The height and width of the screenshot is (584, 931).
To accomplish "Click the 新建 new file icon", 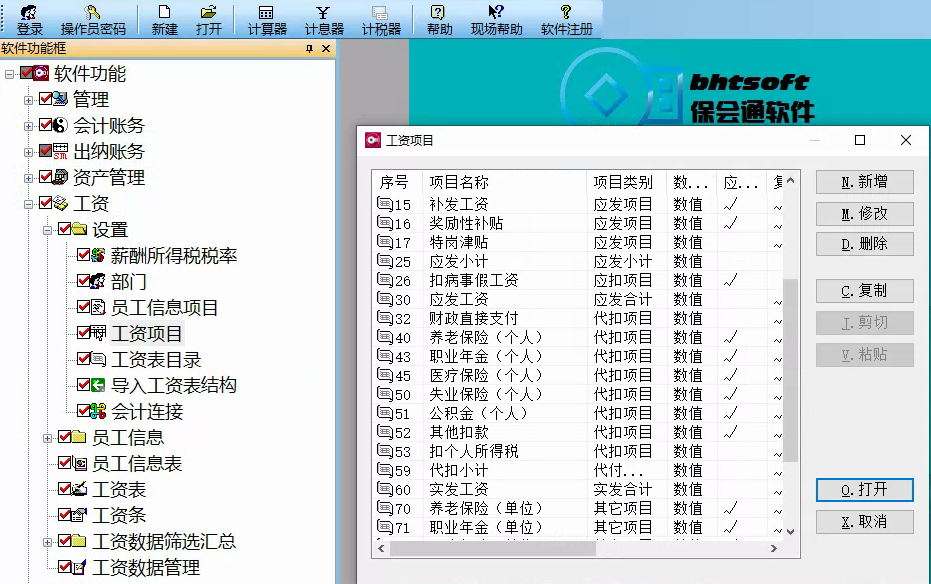I will point(165,19).
